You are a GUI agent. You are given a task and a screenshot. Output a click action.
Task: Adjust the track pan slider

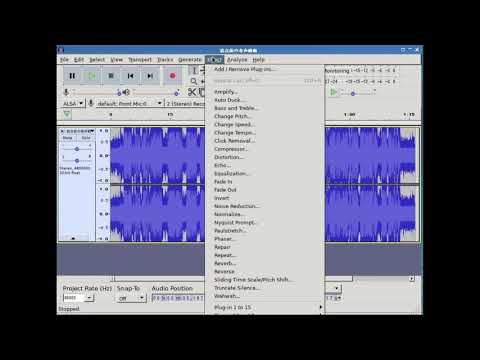pyautogui.click(x=77, y=161)
